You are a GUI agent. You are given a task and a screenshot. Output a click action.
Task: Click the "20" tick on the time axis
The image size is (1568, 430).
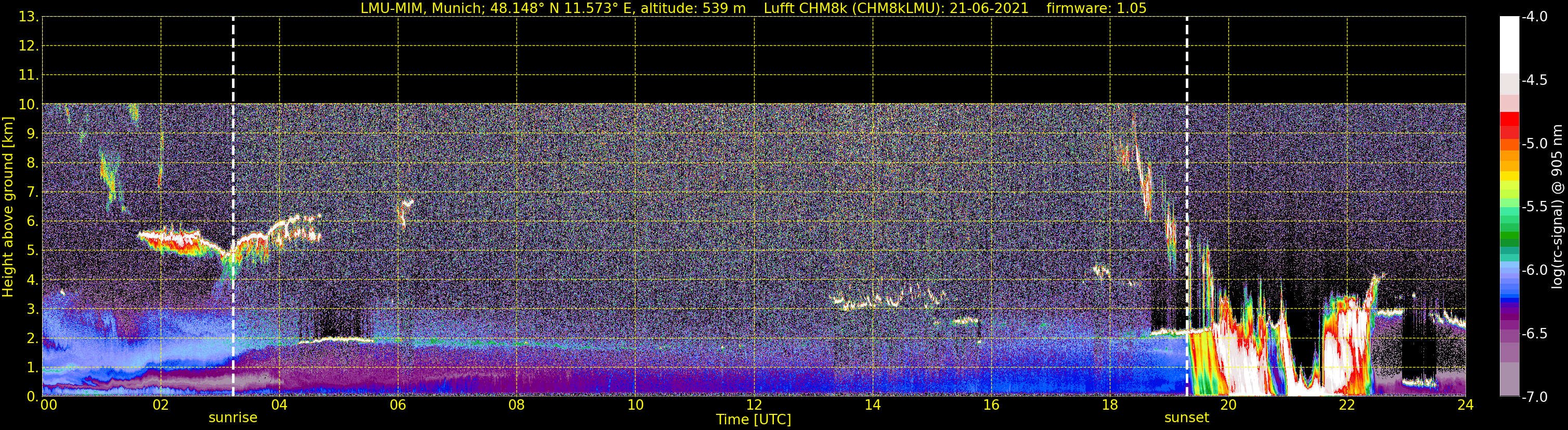pyautogui.click(x=1228, y=405)
